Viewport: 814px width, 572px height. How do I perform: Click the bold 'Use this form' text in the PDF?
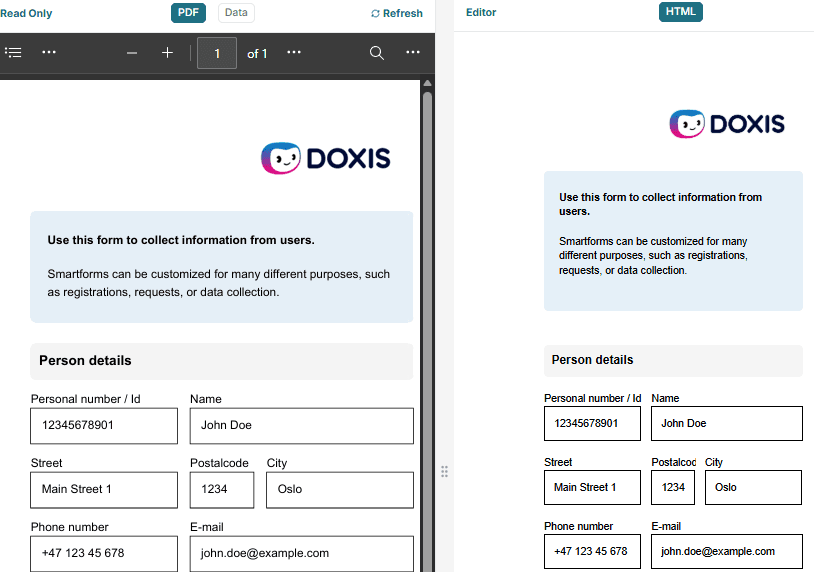(x=181, y=240)
